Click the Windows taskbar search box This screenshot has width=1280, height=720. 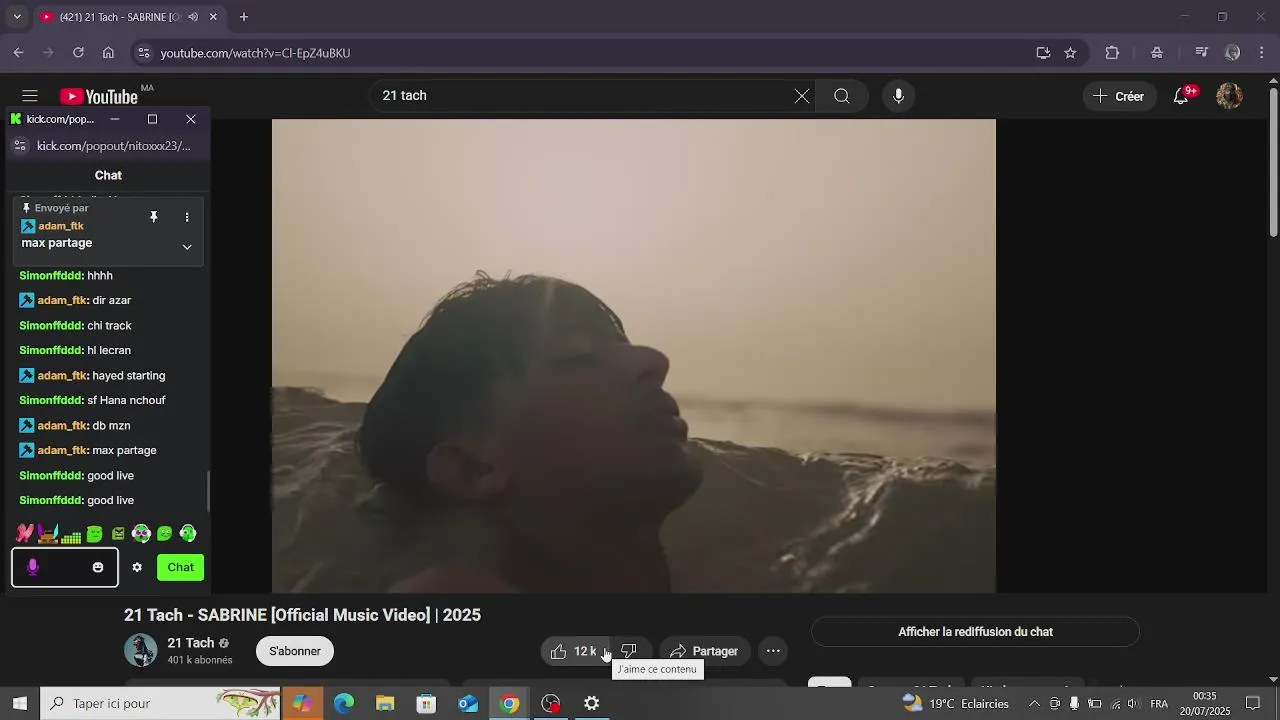pyautogui.click(x=161, y=703)
